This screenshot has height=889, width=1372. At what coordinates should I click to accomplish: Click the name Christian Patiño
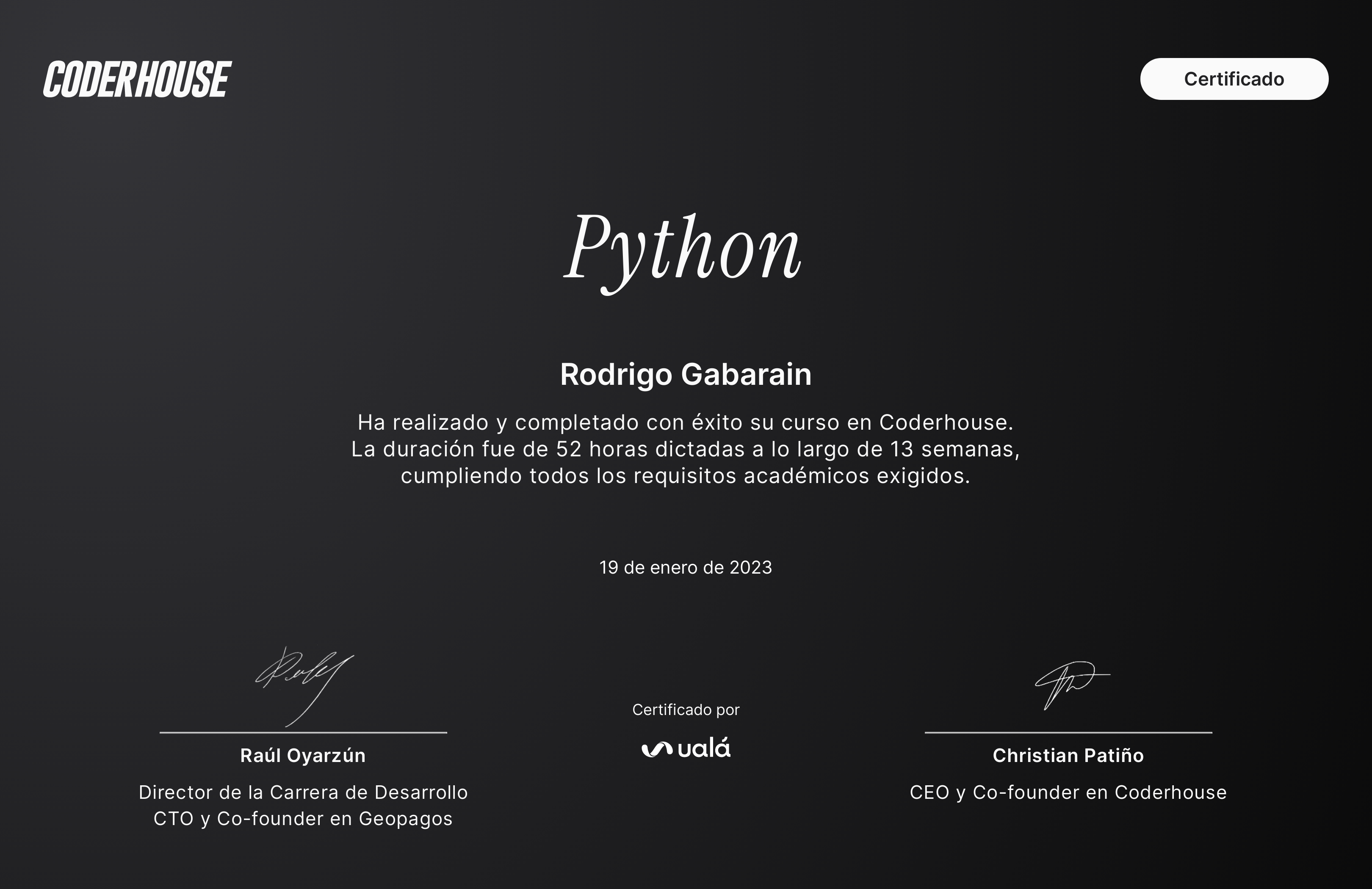pos(1068,755)
